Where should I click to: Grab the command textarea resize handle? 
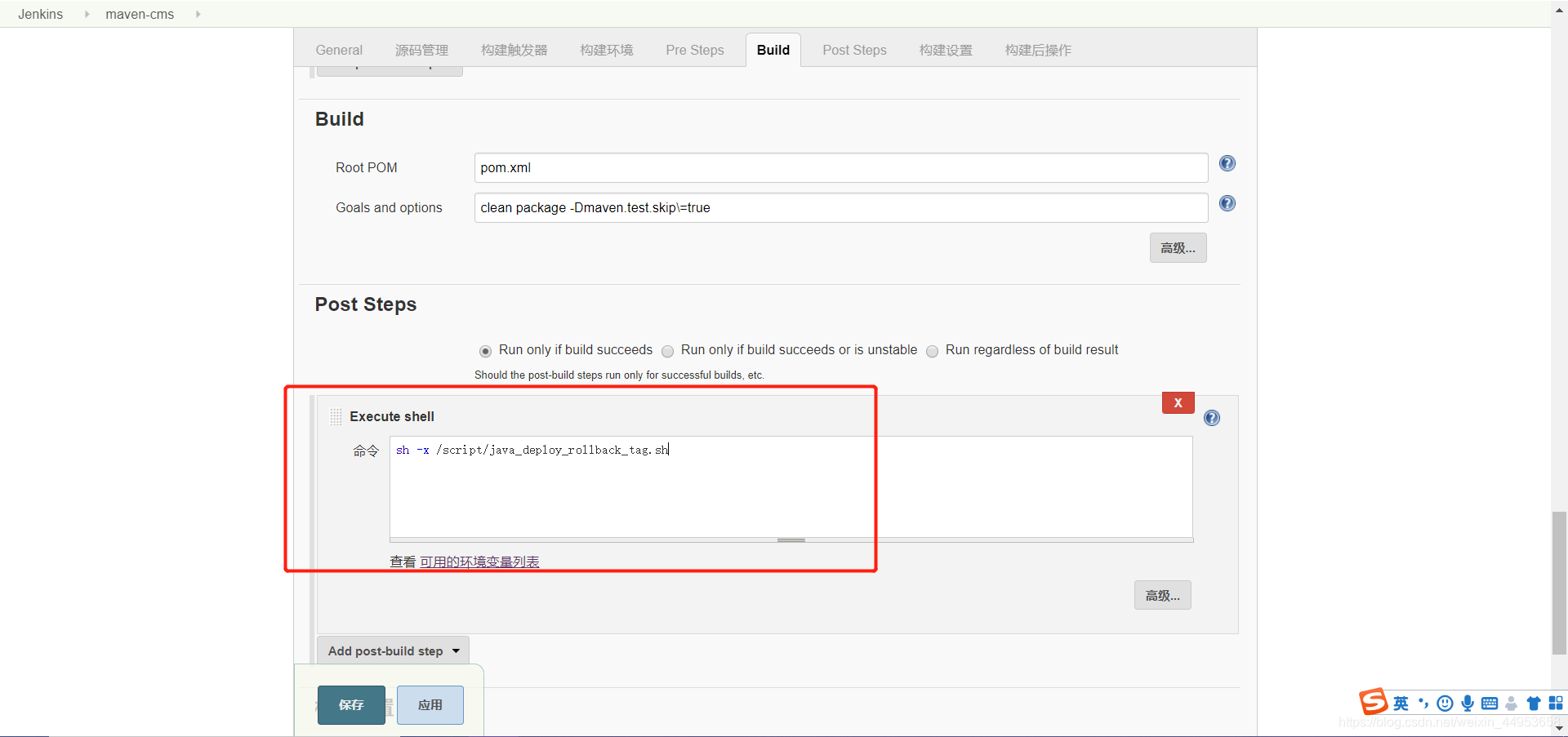click(x=791, y=540)
